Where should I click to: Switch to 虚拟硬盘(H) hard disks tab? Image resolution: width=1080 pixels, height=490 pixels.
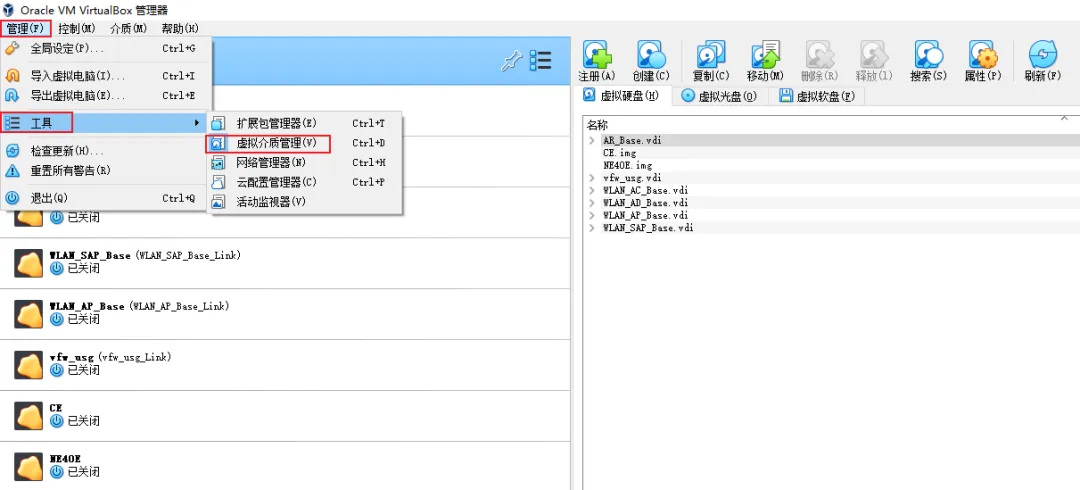pyautogui.click(x=623, y=96)
